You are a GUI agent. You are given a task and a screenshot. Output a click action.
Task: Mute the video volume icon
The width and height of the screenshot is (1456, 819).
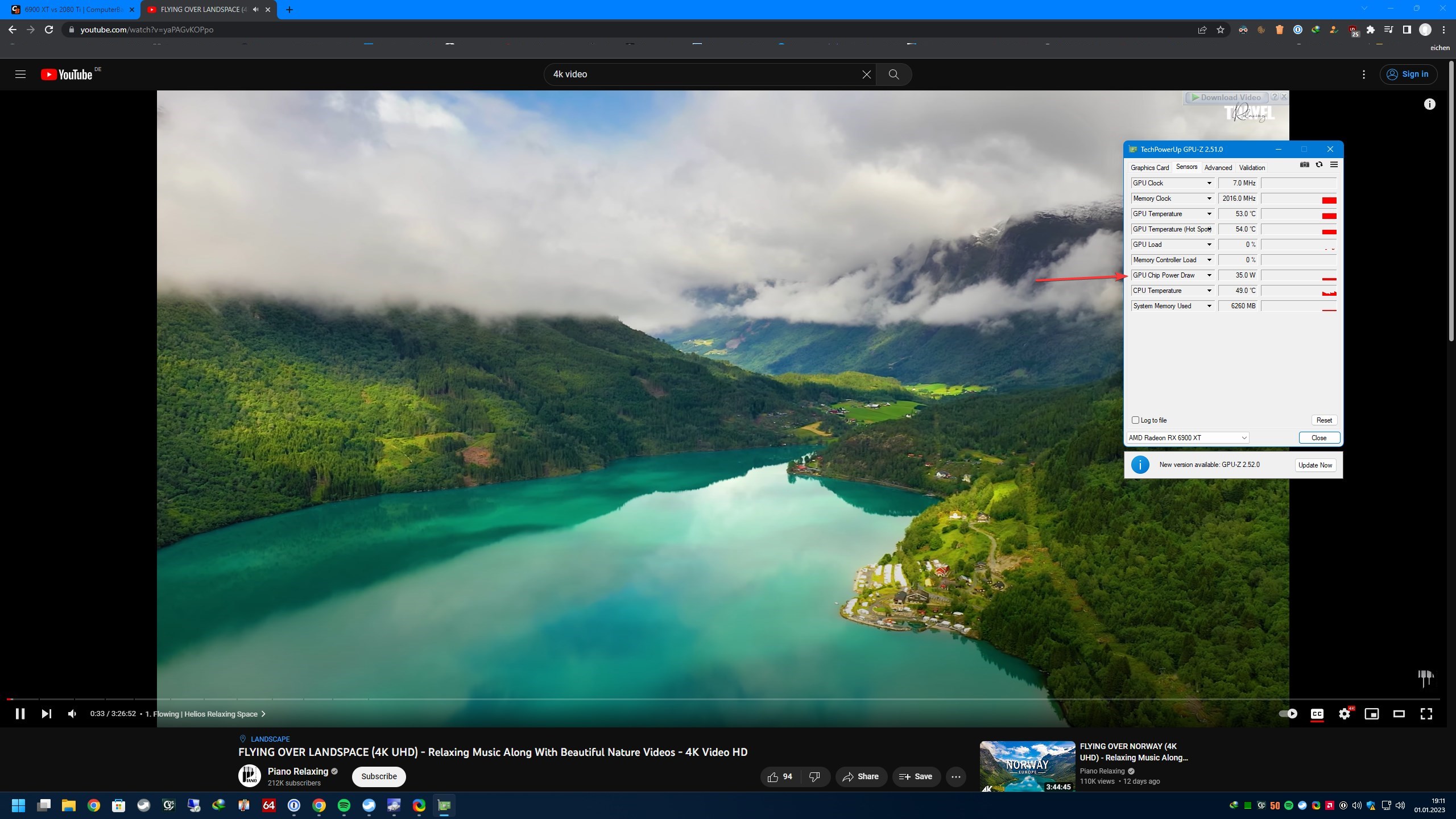tap(72, 714)
